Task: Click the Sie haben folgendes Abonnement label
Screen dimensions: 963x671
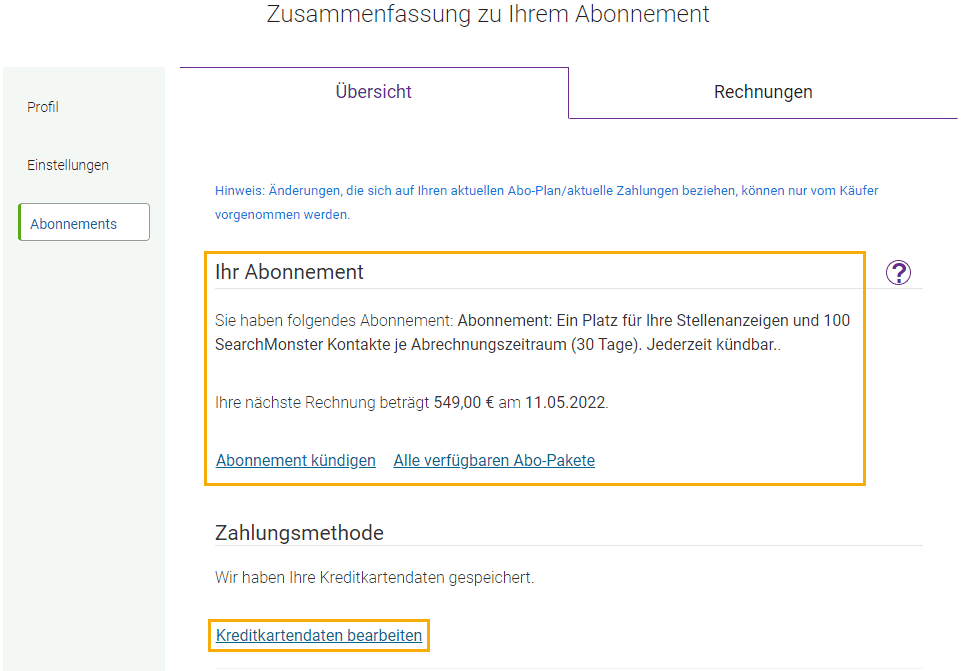Action: [x=333, y=320]
